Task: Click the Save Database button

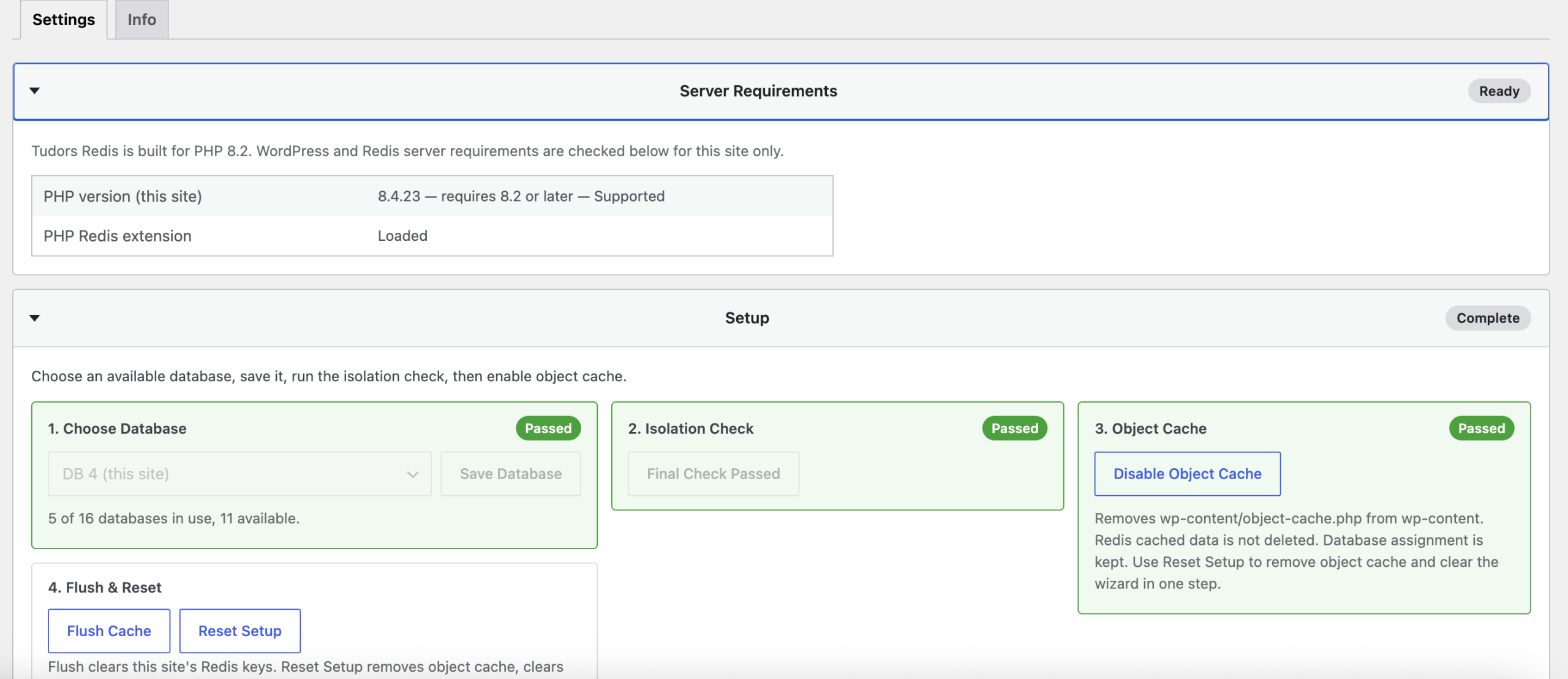Action: click(511, 474)
